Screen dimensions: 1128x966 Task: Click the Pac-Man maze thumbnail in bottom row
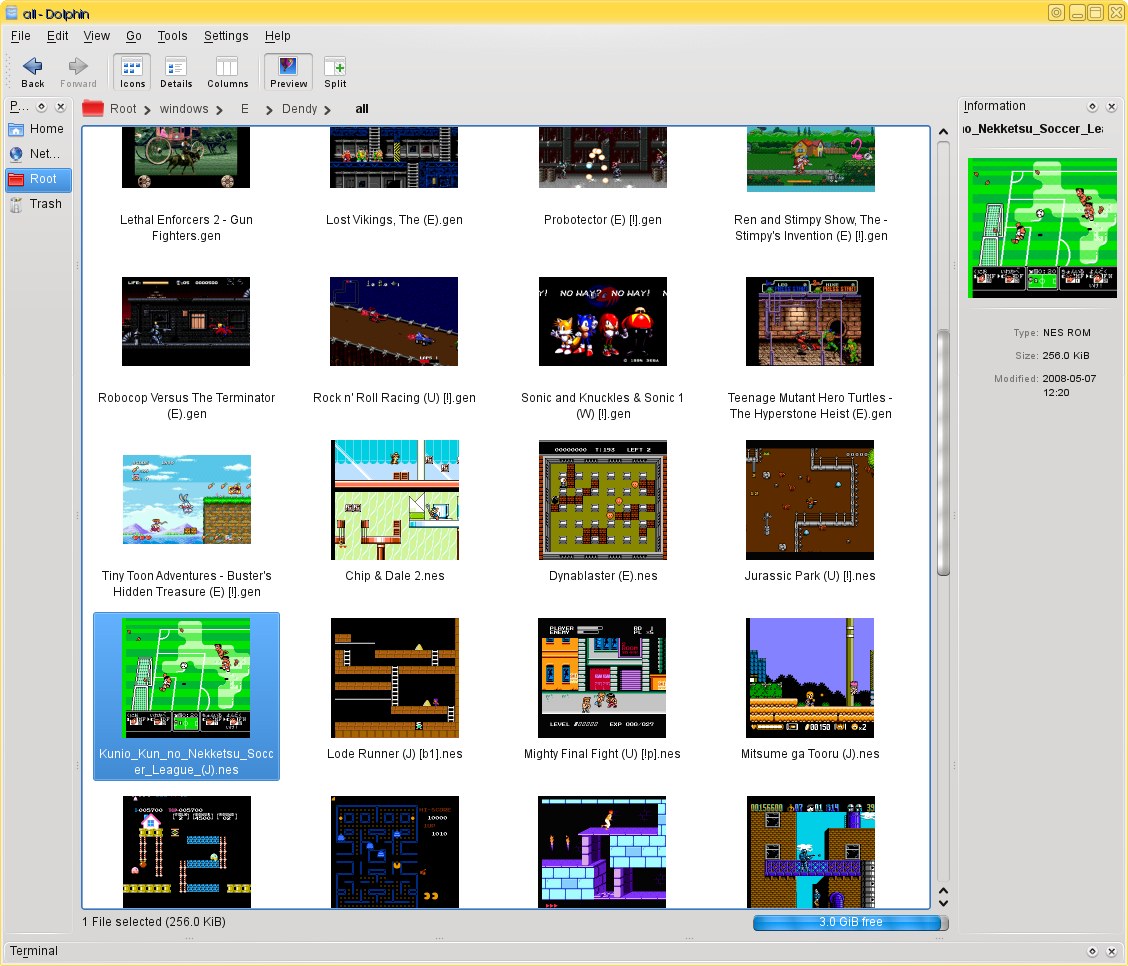click(x=395, y=852)
